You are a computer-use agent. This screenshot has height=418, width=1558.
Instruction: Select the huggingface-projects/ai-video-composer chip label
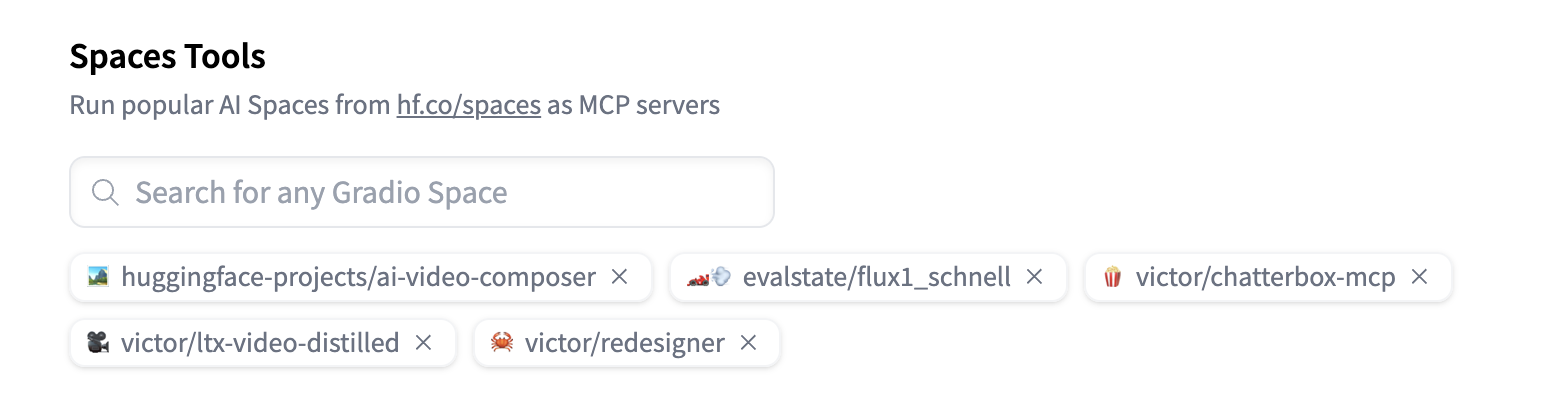pyautogui.click(x=358, y=277)
